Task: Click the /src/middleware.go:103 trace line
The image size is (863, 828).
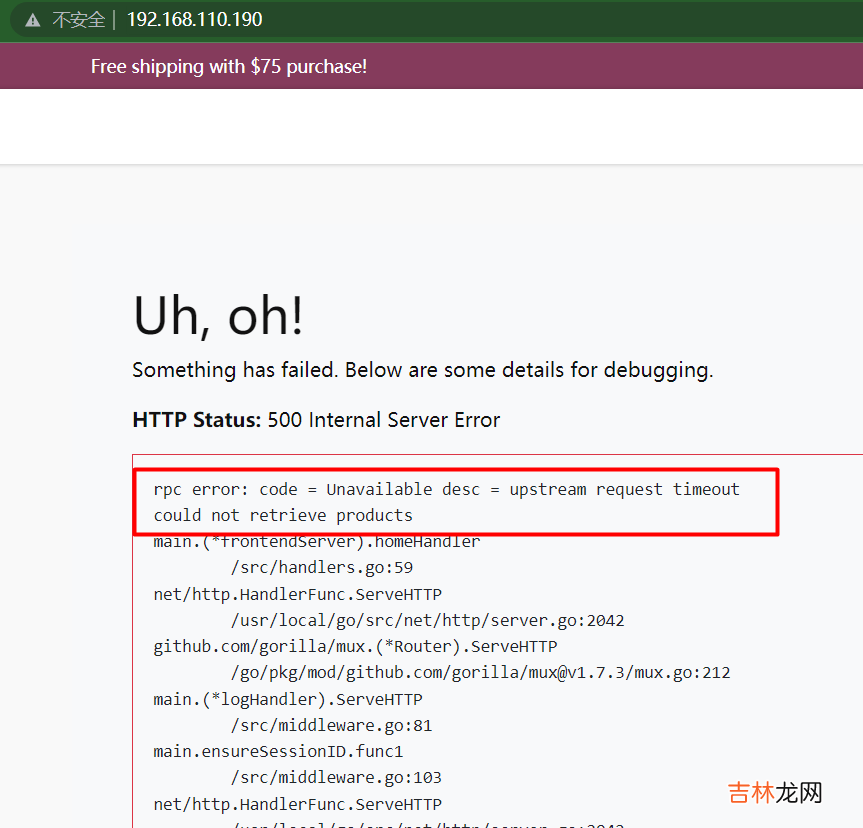Action: (336, 777)
